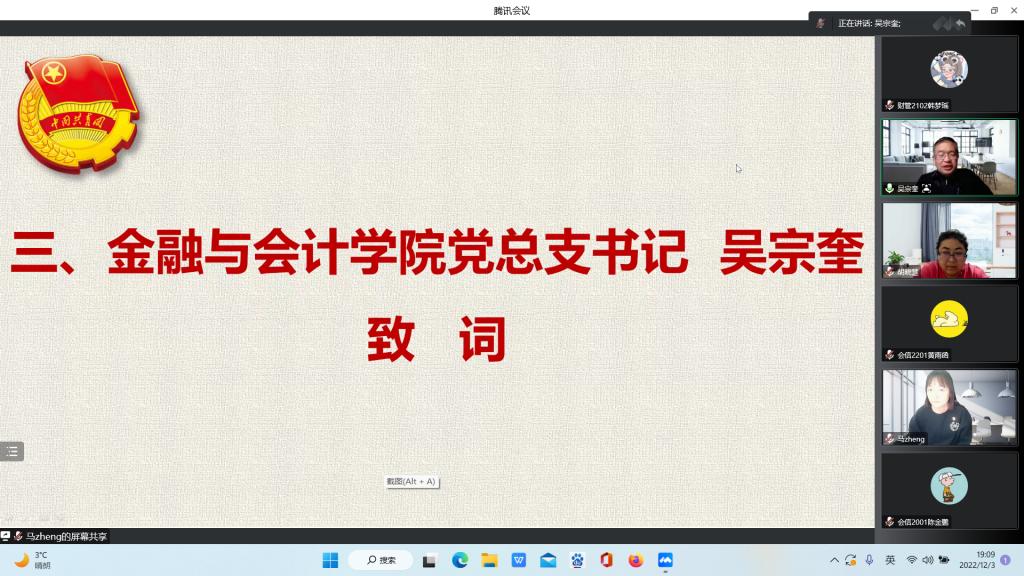Click the weather widget showing 3°C
The width and height of the screenshot is (1024, 576).
point(32,560)
